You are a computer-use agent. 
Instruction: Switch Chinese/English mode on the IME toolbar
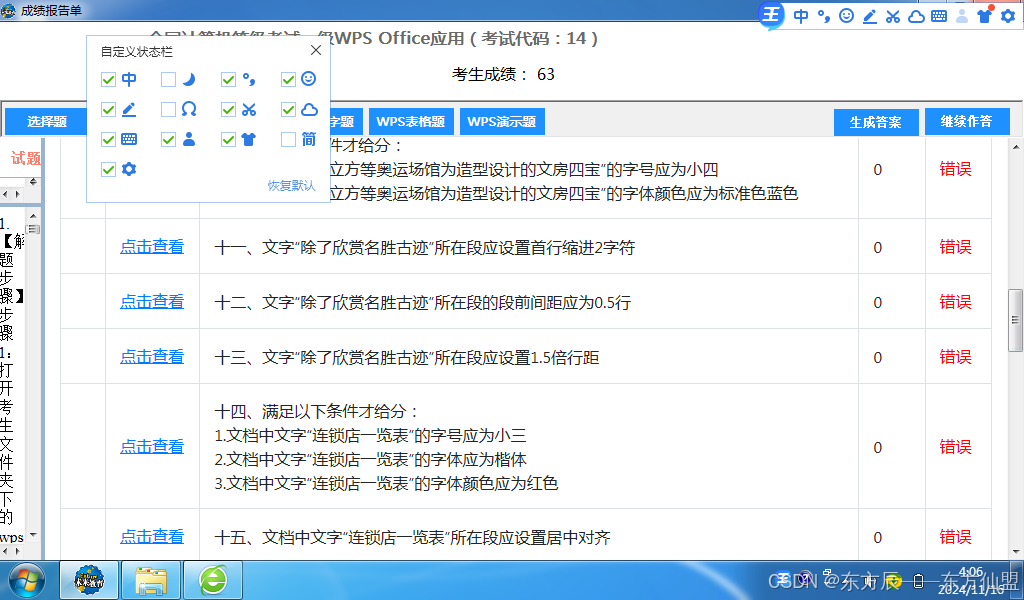coord(801,16)
